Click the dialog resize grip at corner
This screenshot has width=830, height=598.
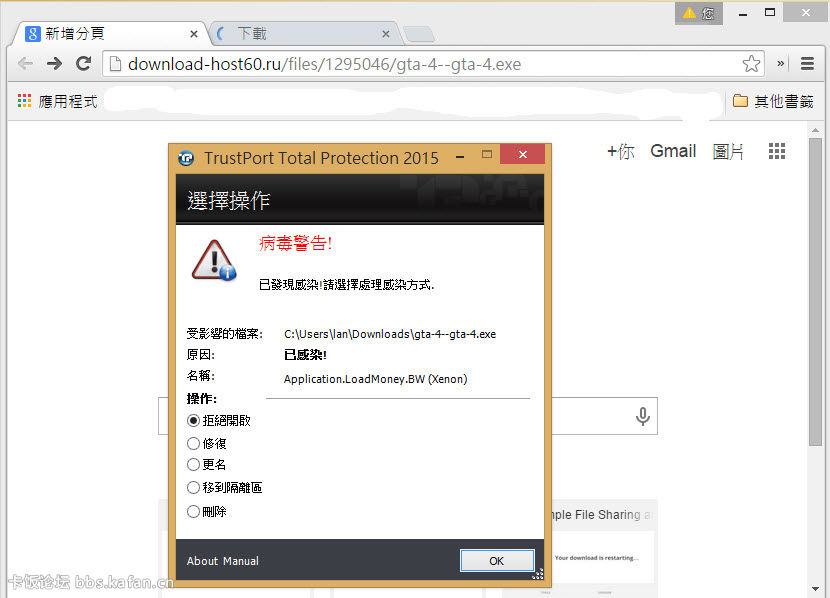tap(538, 575)
